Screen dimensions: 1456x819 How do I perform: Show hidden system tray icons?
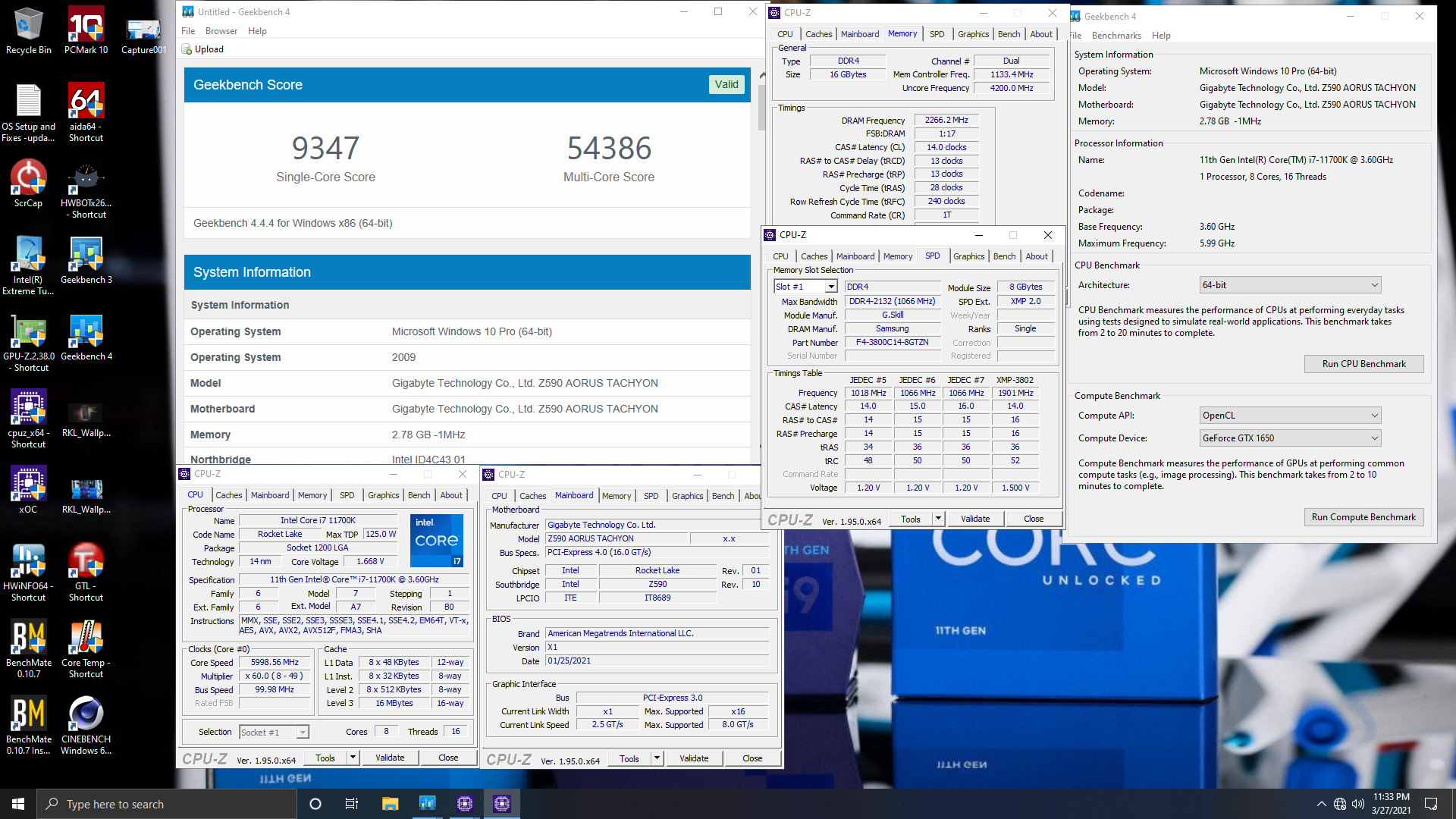pos(1321,804)
